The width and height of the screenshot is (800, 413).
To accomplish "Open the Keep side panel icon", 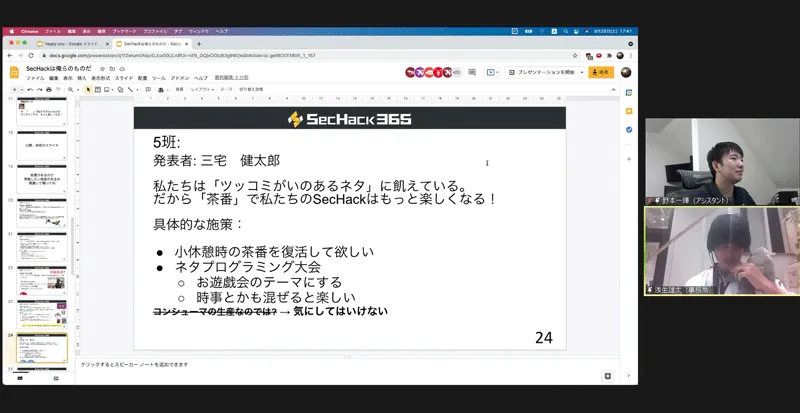I will tap(629, 111).
